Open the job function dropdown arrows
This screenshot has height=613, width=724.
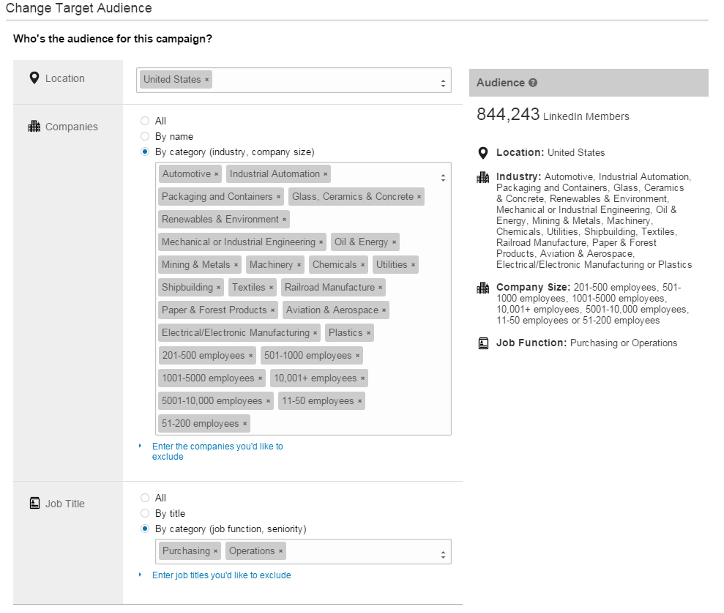pyautogui.click(x=443, y=553)
